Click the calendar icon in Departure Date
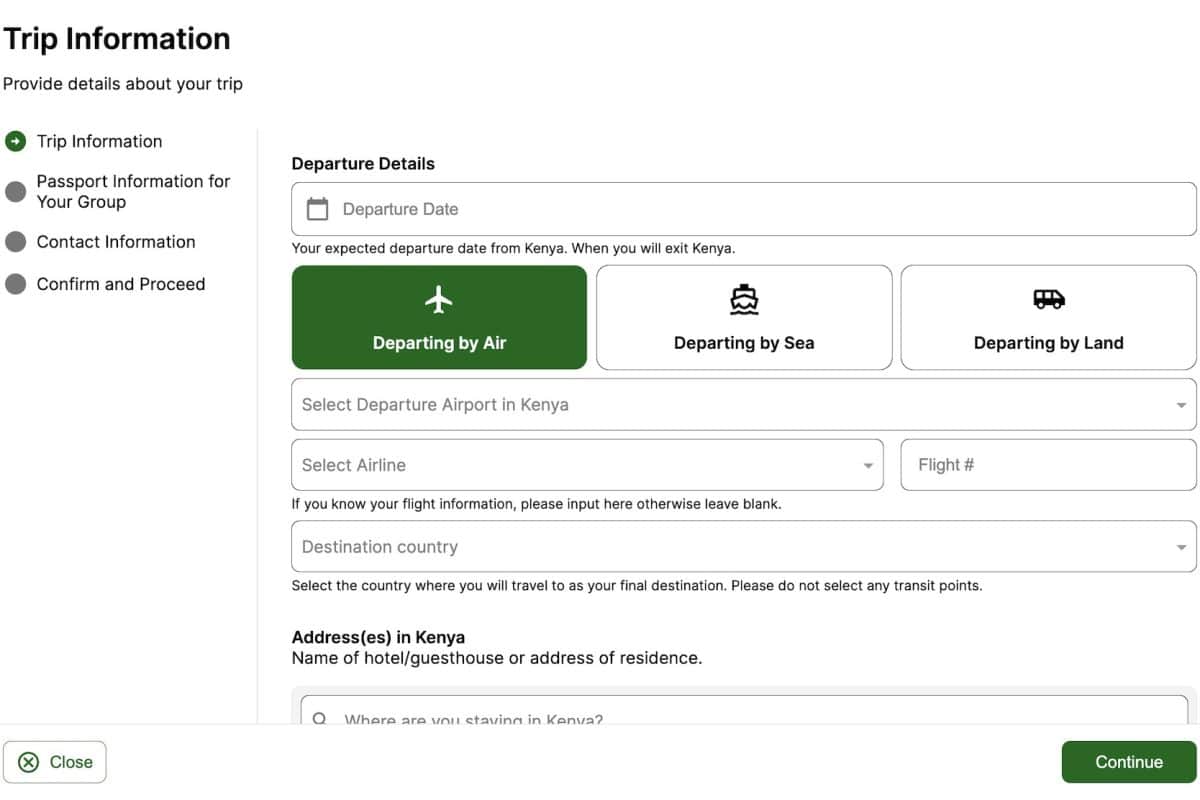 click(x=317, y=209)
